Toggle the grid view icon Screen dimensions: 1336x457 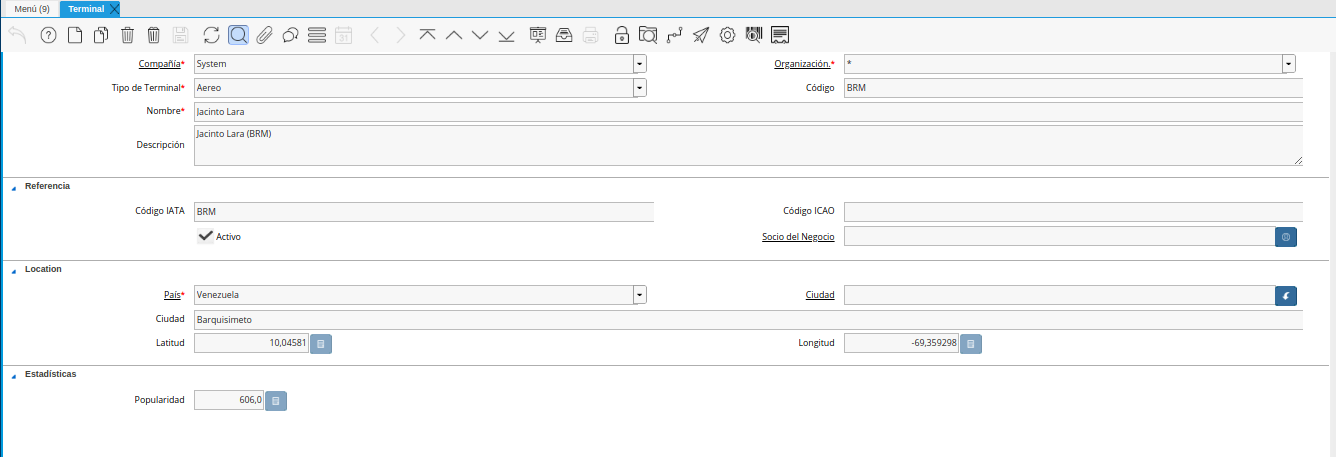317,35
